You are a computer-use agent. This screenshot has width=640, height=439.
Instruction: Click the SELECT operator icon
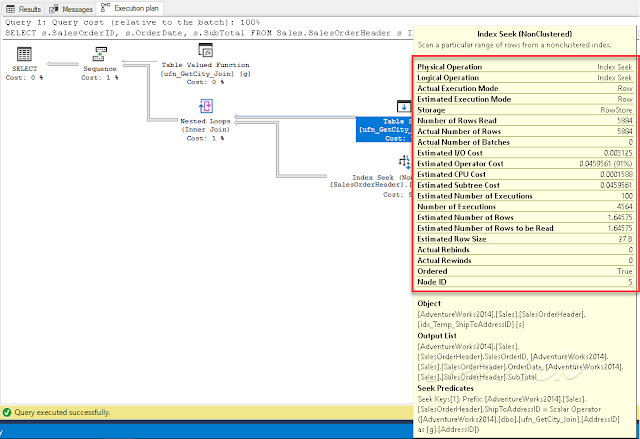pyautogui.click(x=24, y=54)
